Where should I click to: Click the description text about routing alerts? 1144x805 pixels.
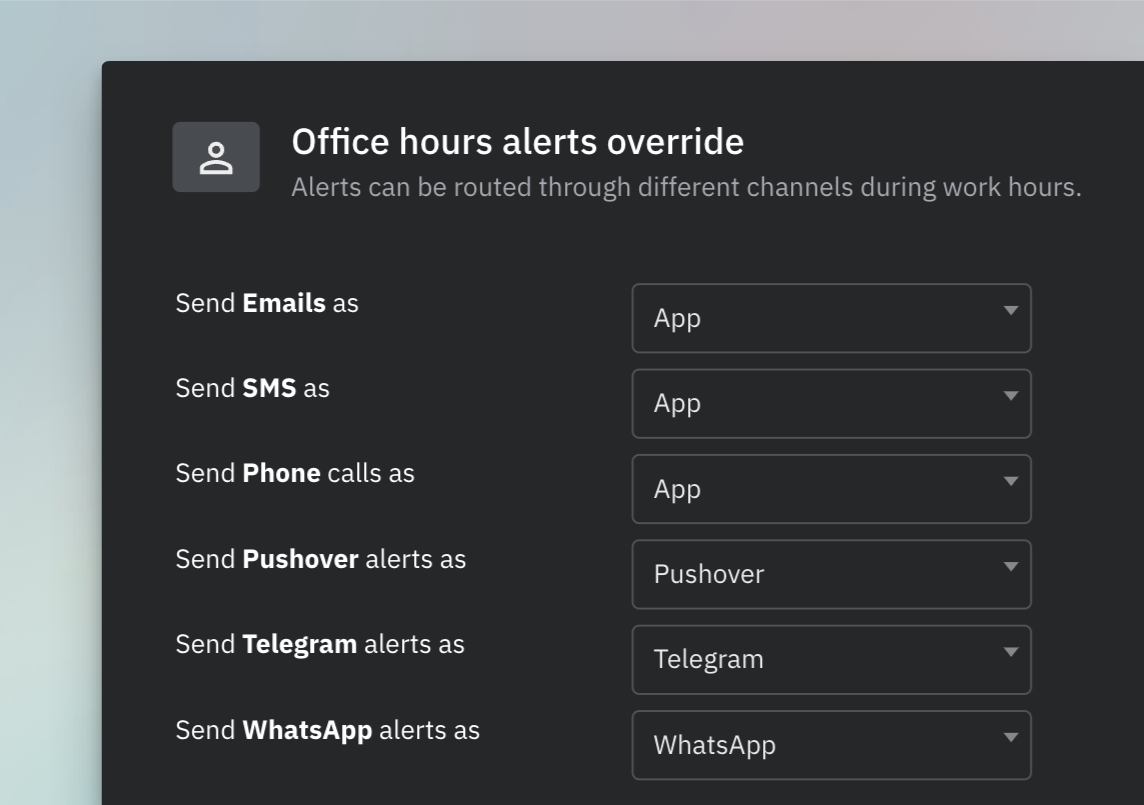click(686, 187)
